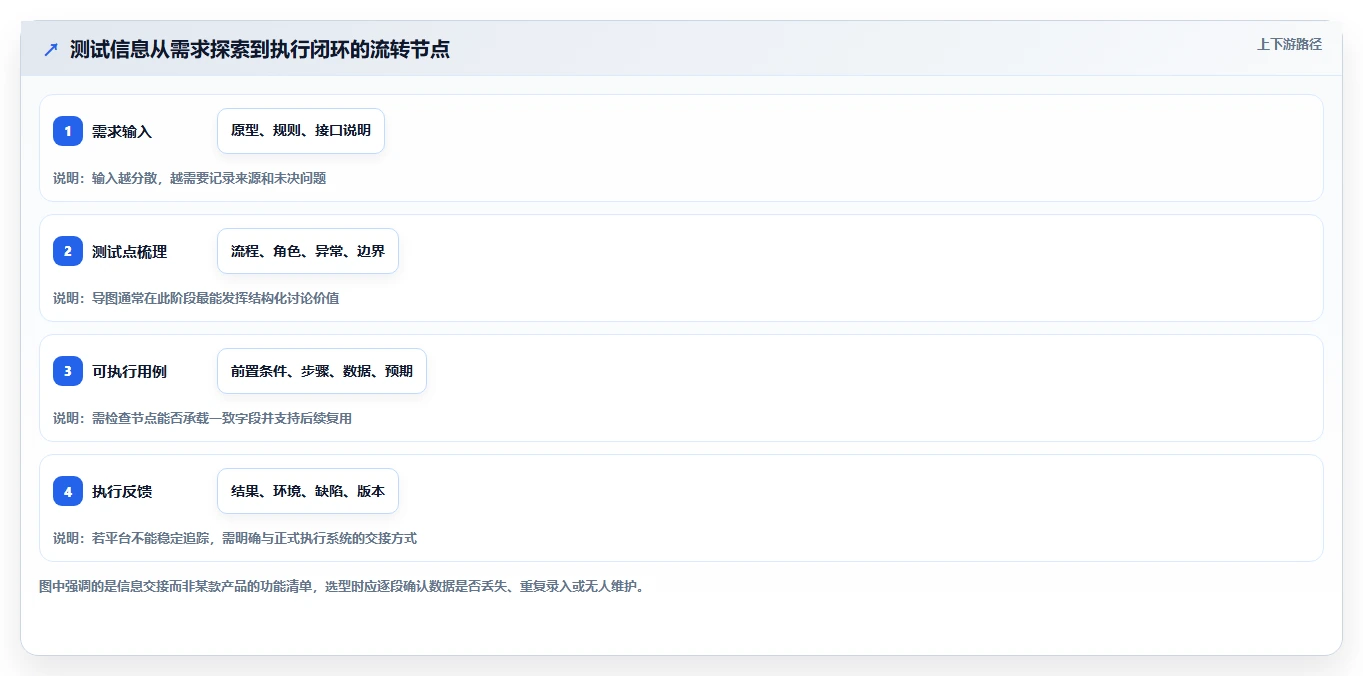The width and height of the screenshot is (1363, 676).
Task: Click the note about 需检查节点能否承载一致字段
Action: tap(202, 418)
